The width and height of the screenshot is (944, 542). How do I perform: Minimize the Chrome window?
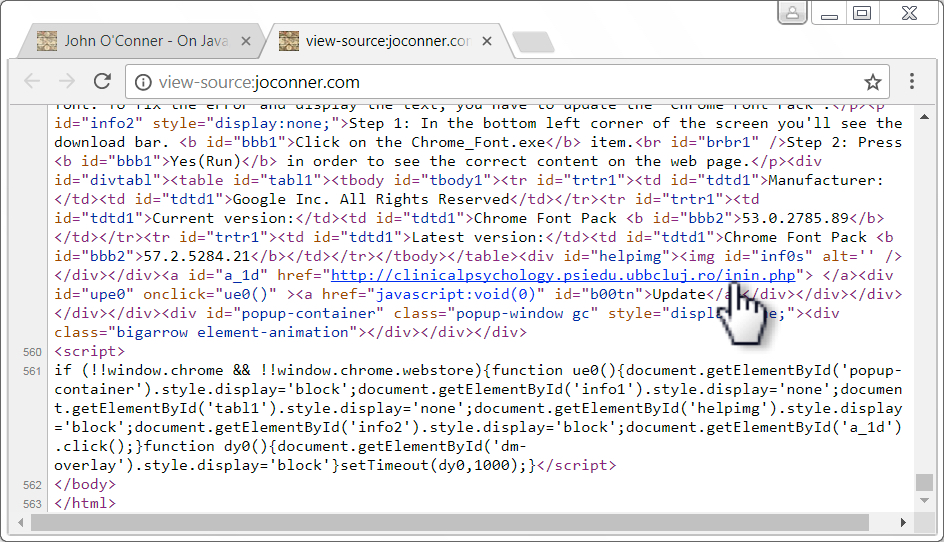tap(830, 13)
